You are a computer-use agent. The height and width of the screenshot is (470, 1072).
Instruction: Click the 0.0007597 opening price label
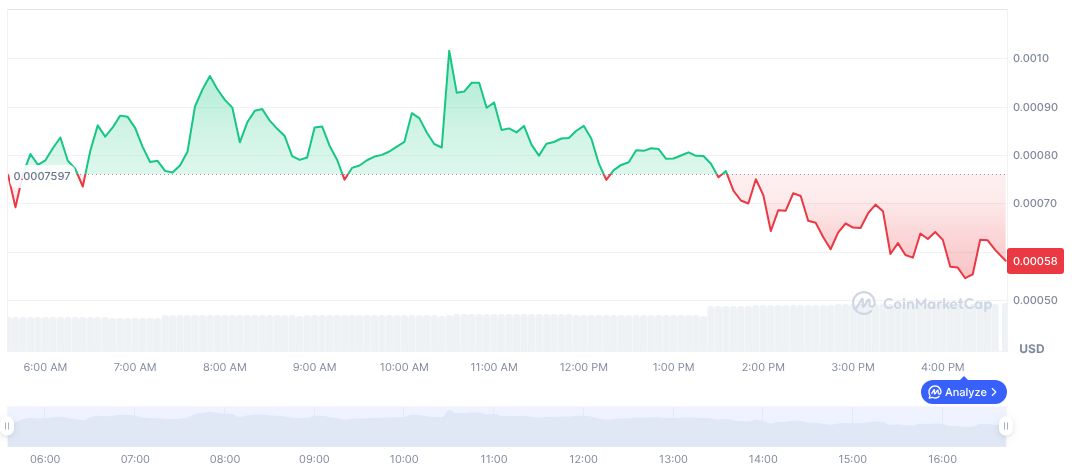[42, 177]
